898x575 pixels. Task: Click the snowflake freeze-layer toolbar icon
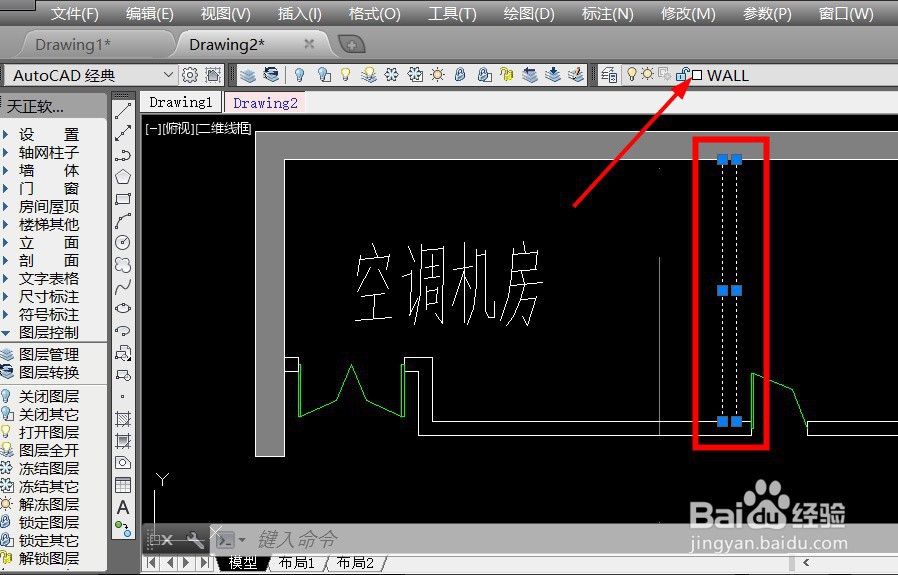391,75
